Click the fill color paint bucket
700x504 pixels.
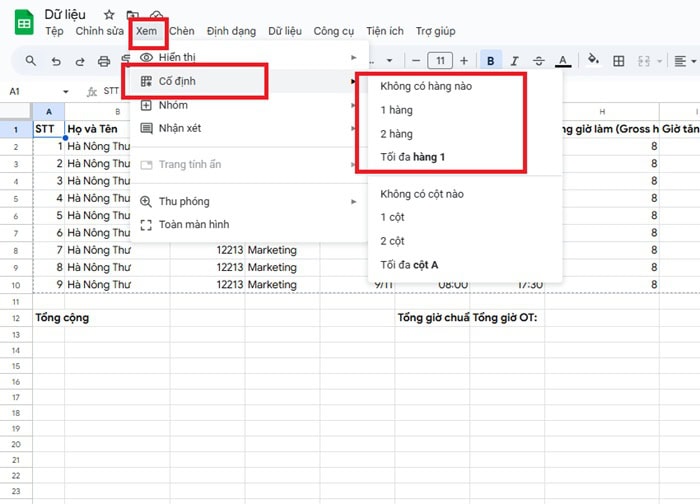pyautogui.click(x=593, y=61)
